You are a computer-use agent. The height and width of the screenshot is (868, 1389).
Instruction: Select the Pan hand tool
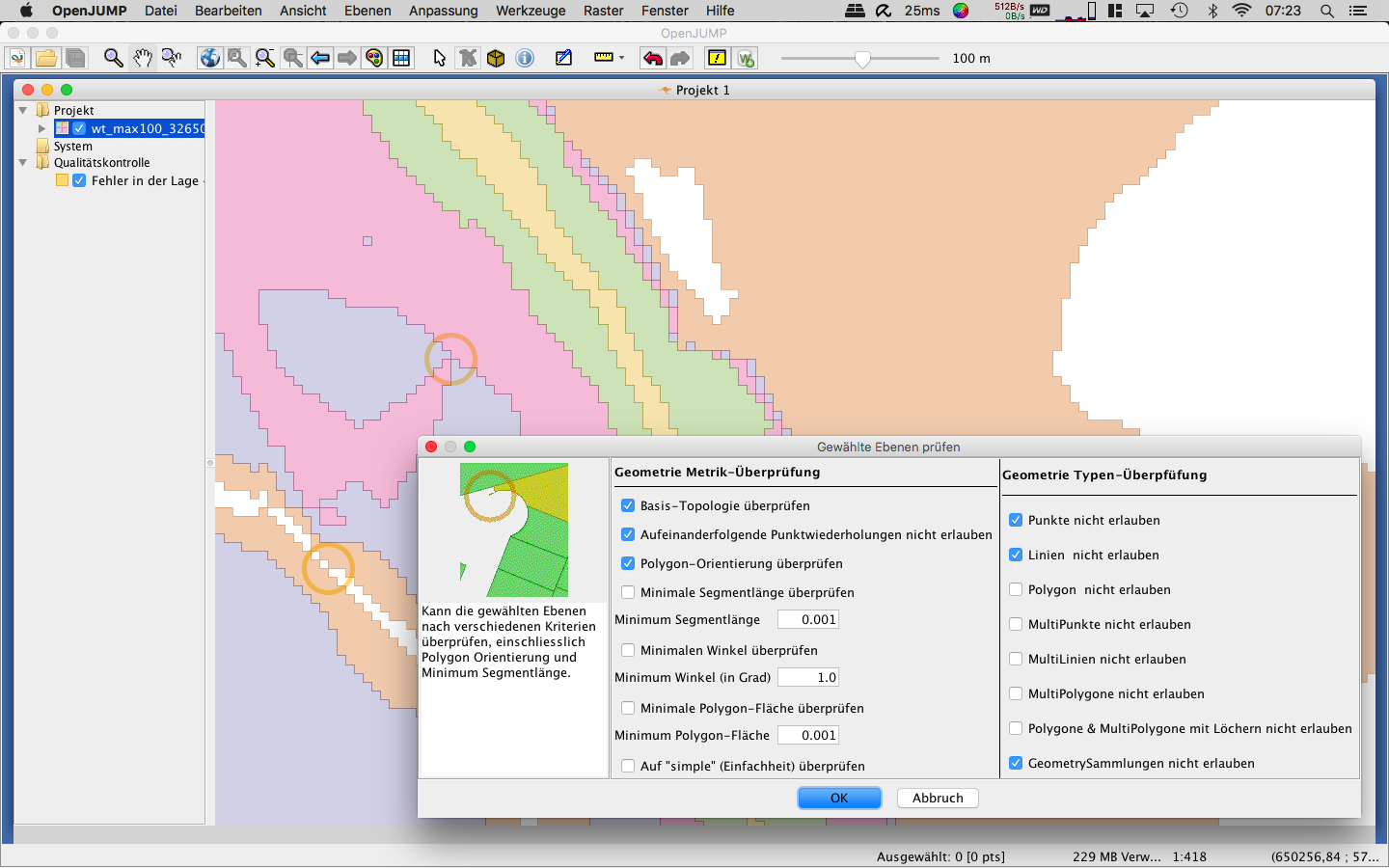[143, 58]
